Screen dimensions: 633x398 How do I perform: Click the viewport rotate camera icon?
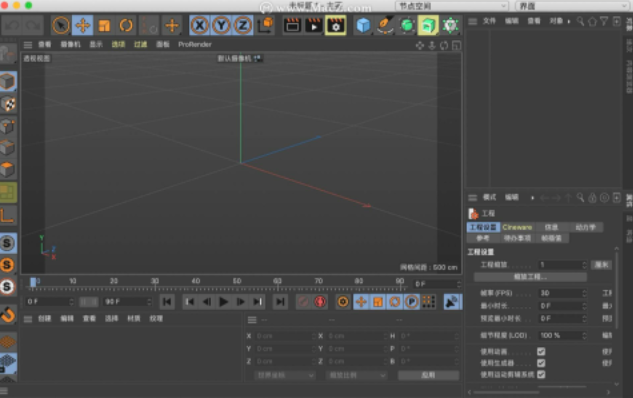444,46
